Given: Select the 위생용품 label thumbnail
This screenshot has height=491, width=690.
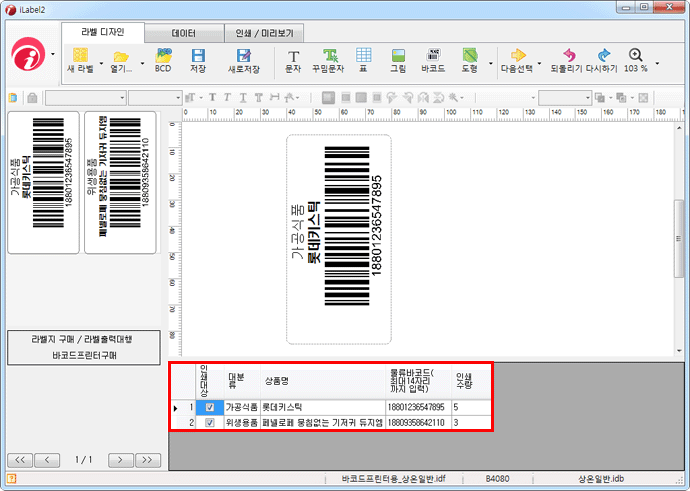Looking at the screenshot, I should click(120, 183).
